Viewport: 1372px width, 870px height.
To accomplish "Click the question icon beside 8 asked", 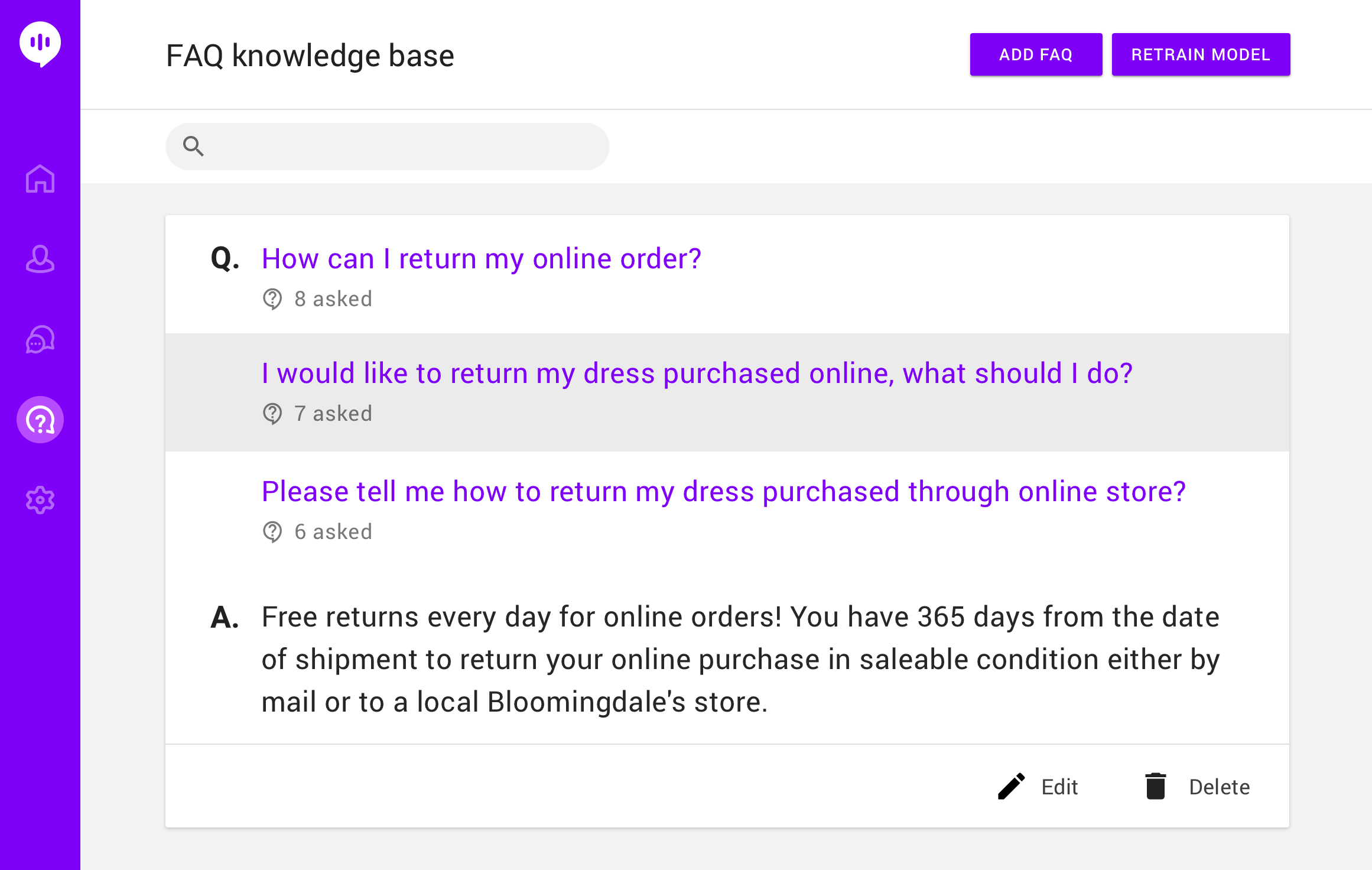I will [272, 299].
